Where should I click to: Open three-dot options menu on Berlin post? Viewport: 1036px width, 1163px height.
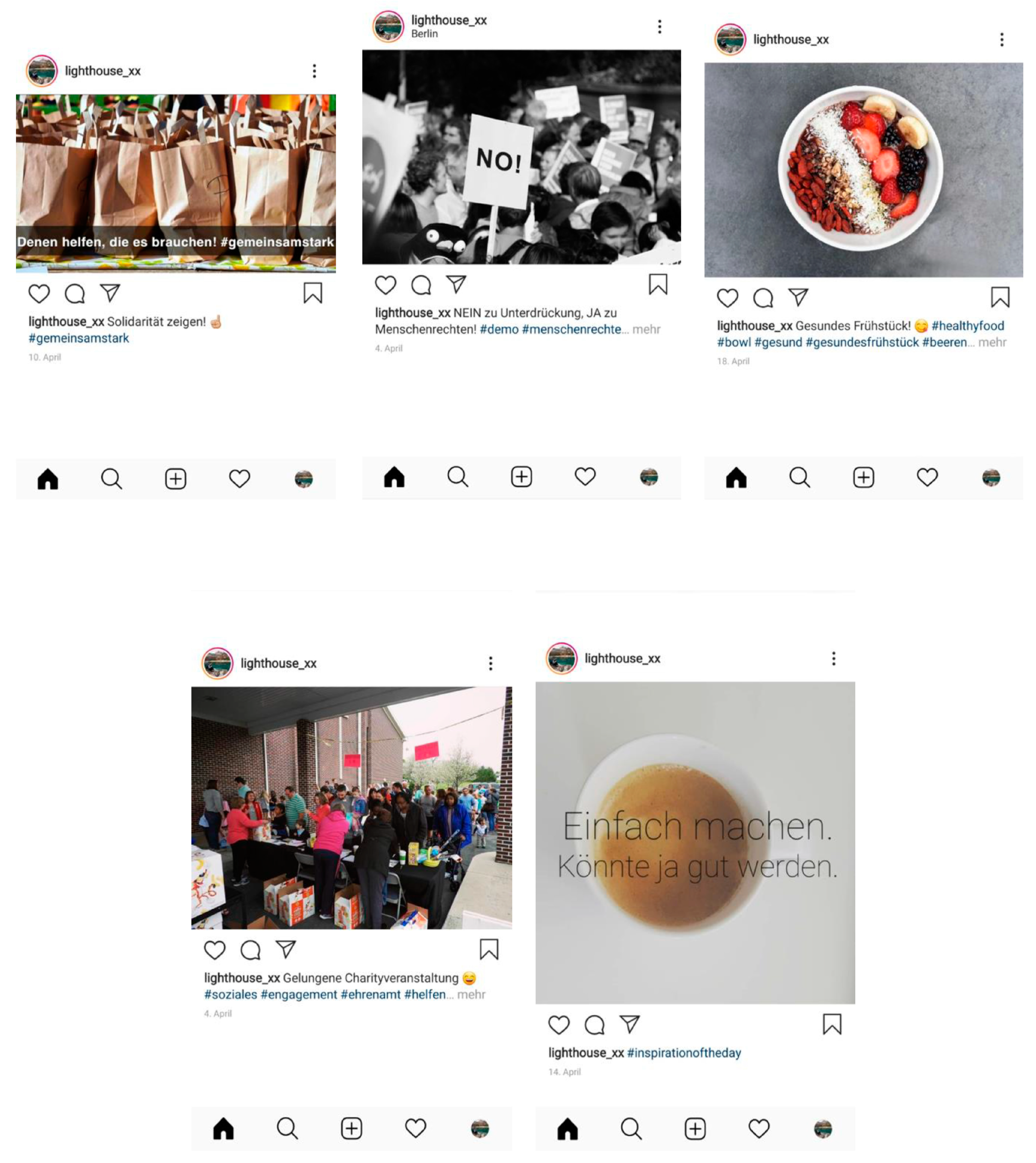coord(660,27)
